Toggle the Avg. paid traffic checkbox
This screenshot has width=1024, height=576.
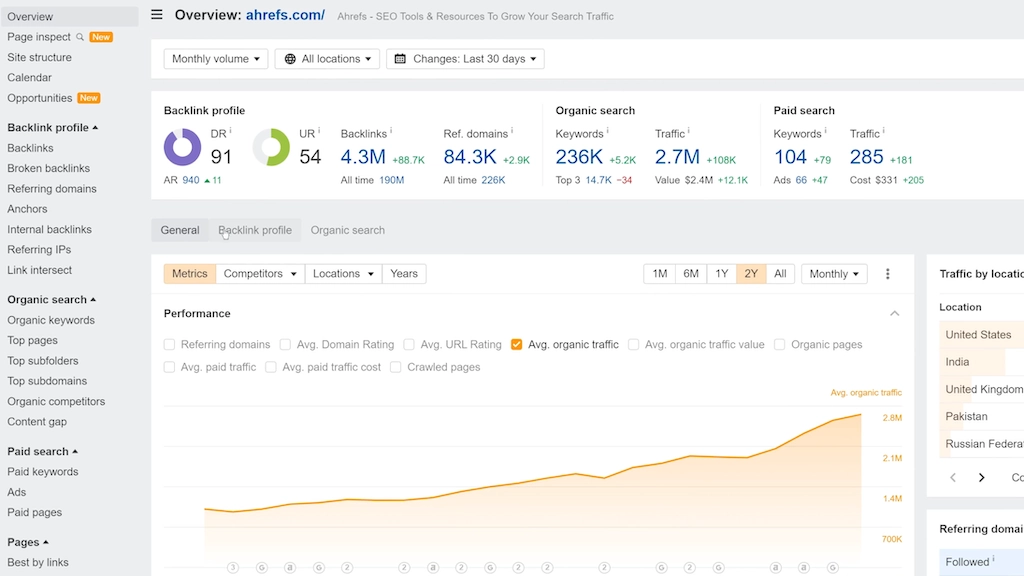[170, 367]
